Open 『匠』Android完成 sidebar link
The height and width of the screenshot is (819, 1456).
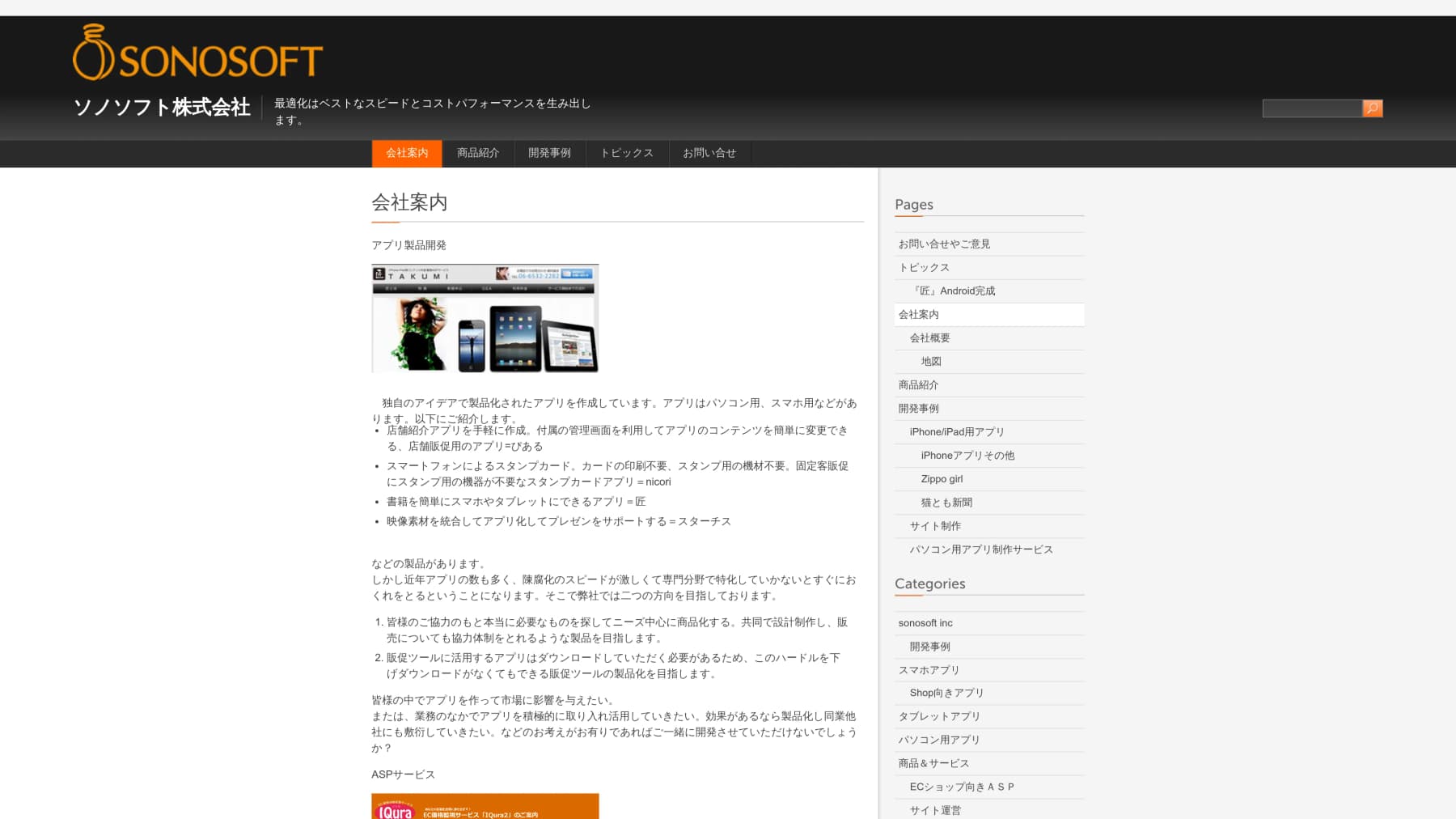point(952,291)
